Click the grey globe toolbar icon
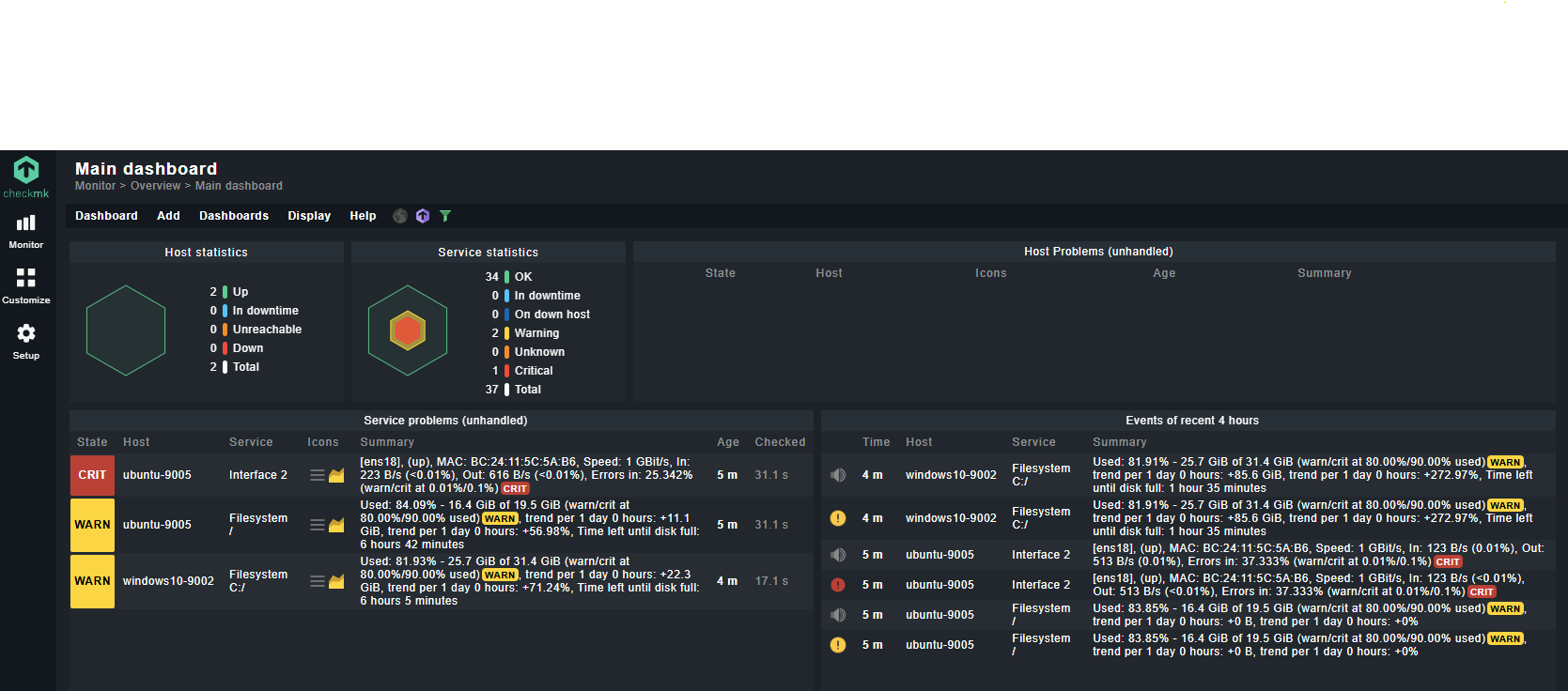This screenshot has height=691, width=1568. [x=400, y=216]
